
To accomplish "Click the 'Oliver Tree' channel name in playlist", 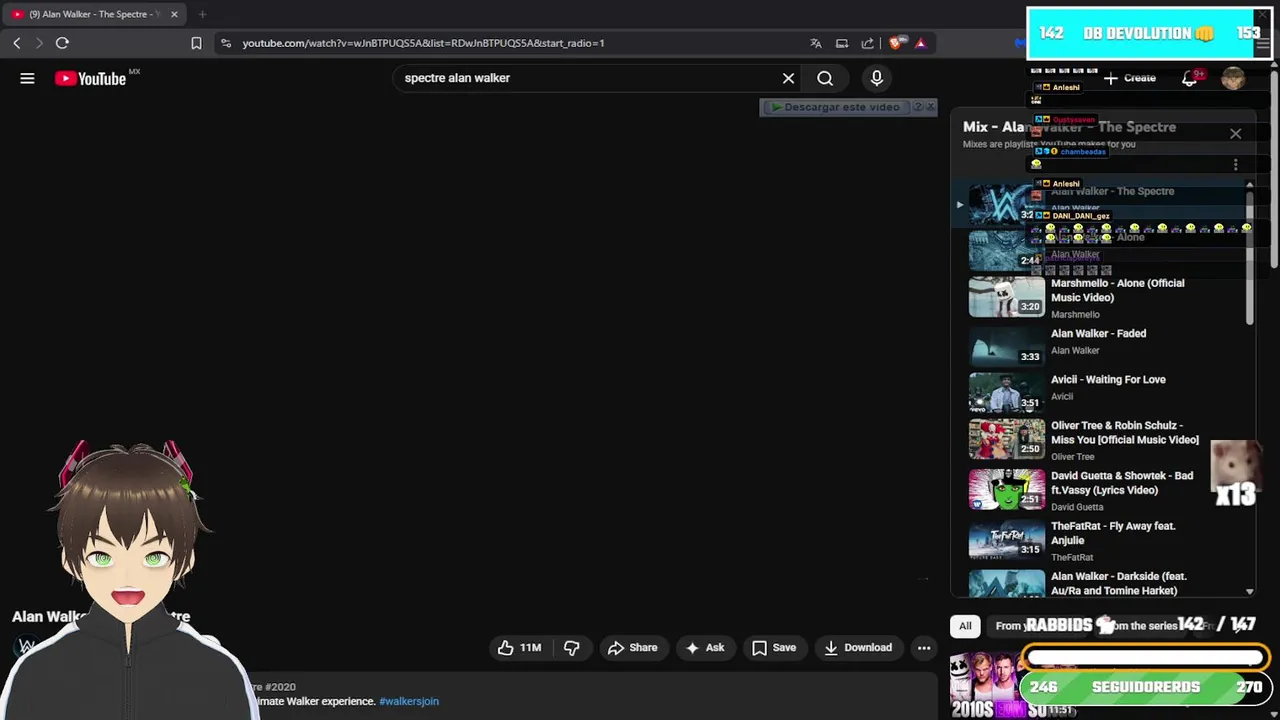I will [1072, 457].
